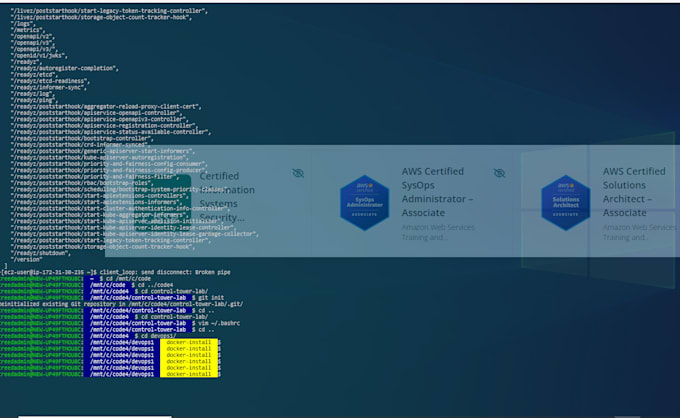Click the "/readyz/ping" entry
Viewport: 680px width, 418px height.
click(35, 100)
